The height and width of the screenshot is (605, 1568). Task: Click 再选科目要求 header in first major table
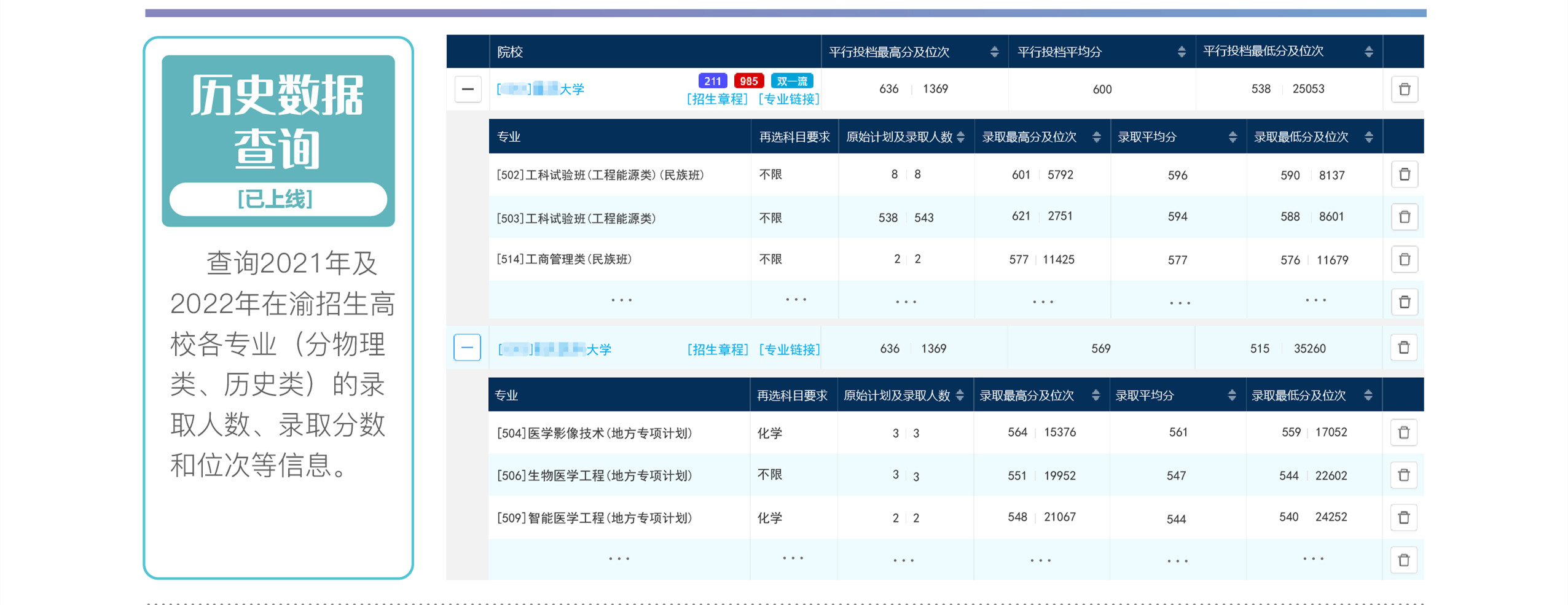pos(794,137)
